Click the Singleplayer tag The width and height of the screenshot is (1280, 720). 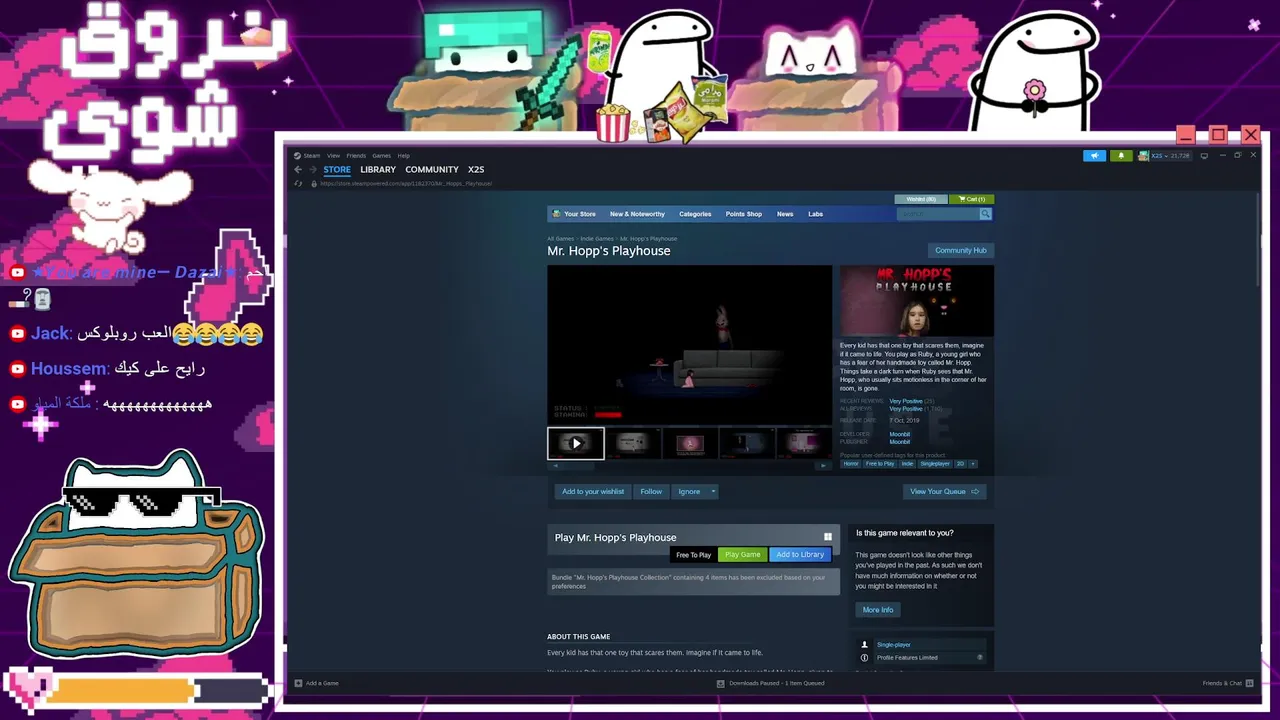pyautogui.click(x=935, y=464)
